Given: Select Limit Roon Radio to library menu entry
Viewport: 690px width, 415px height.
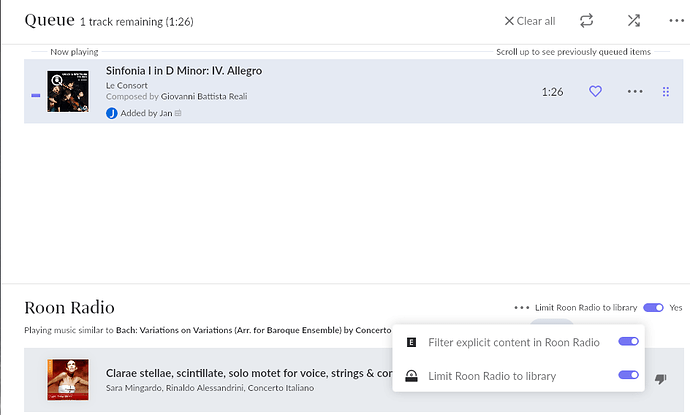Looking at the screenshot, I should tap(518, 375).
